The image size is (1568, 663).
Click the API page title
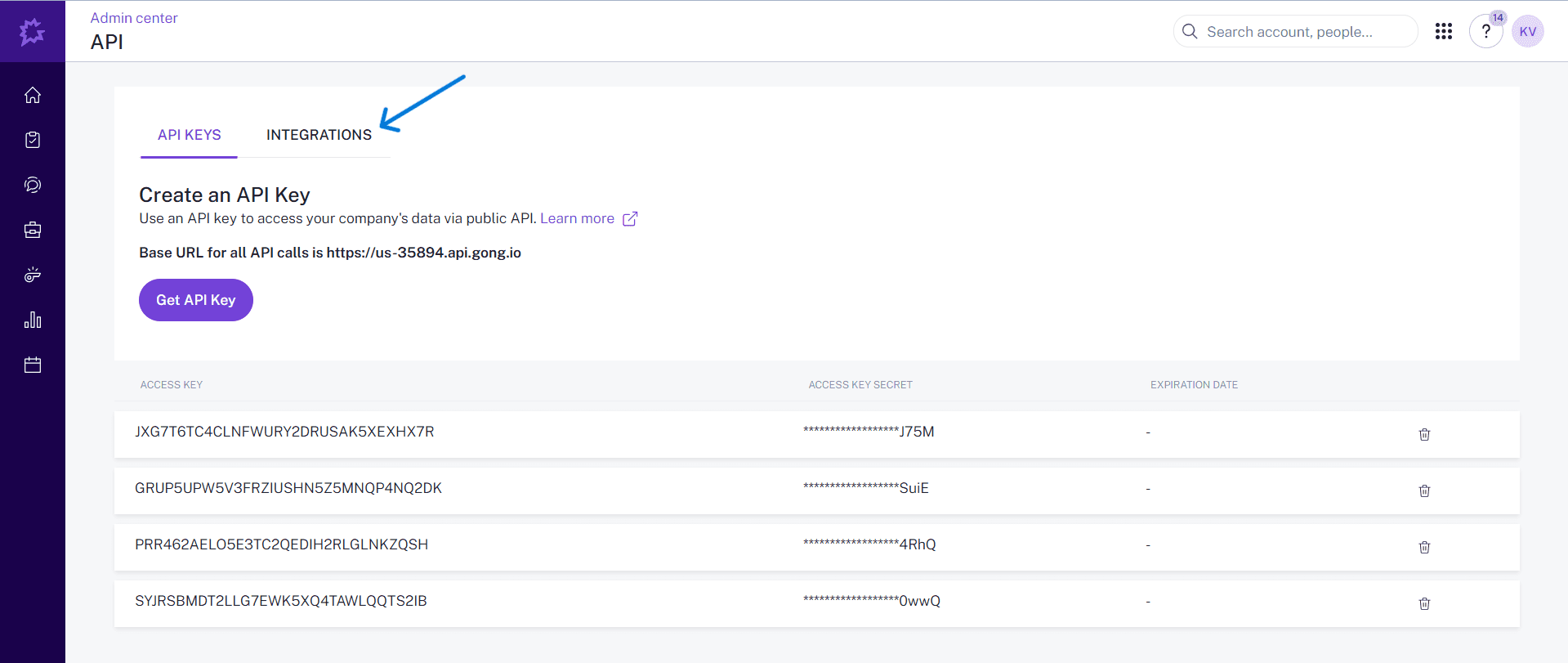[107, 42]
